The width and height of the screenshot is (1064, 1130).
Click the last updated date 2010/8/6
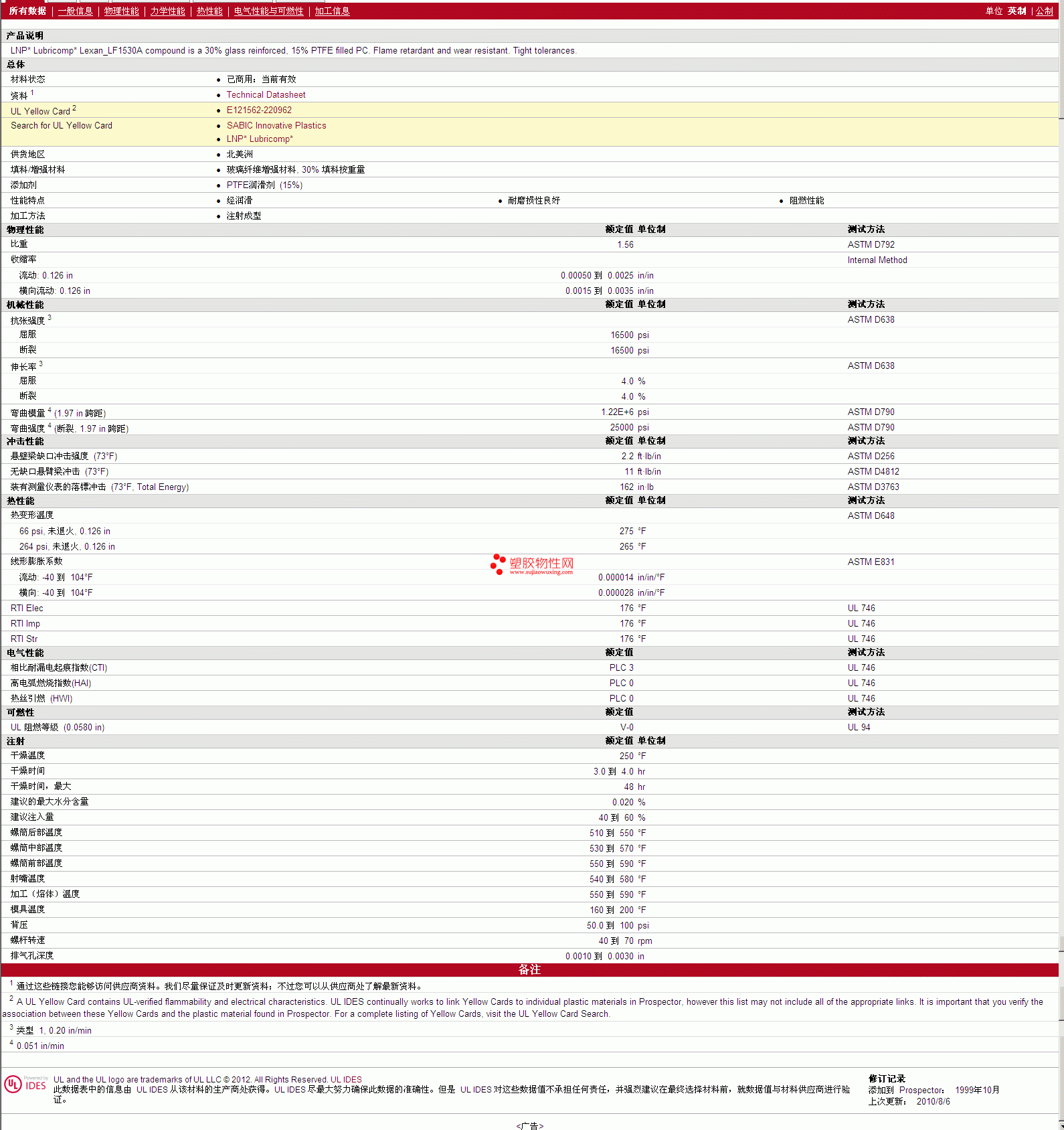(933, 1102)
